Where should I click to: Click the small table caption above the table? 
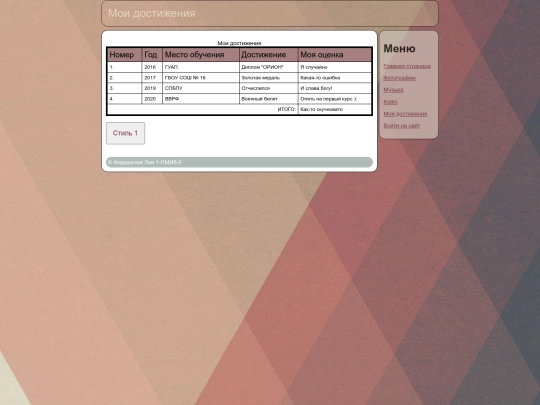coord(239,43)
